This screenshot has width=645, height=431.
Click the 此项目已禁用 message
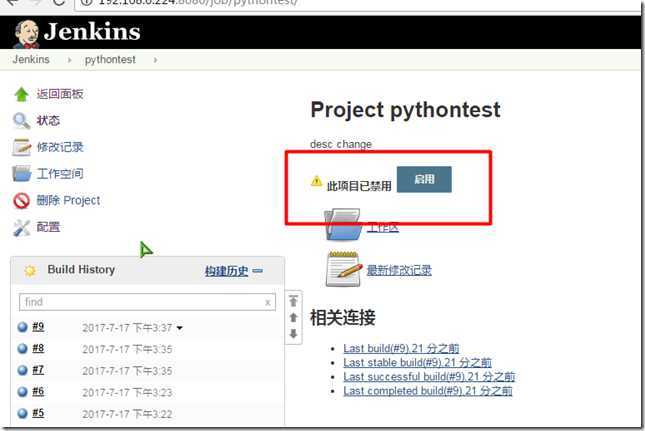click(x=359, y=186)
